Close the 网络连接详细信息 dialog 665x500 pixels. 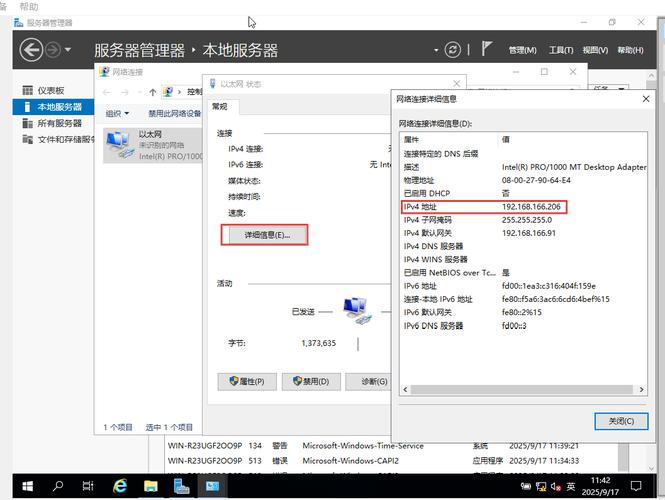(x=646, y=99)
